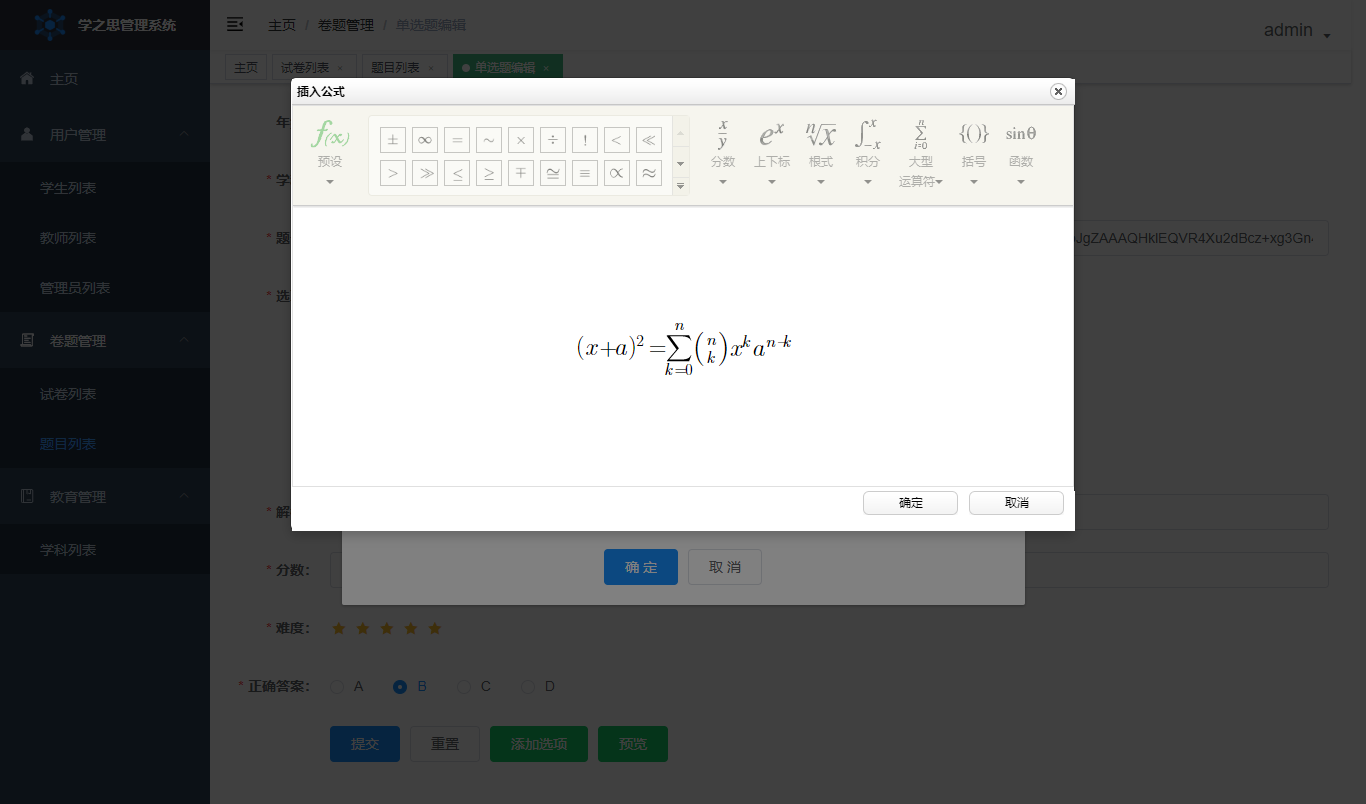1366x804 pixels.
Task: Switch to the 题目列表 tab
Action: pyautogui.click(x=395, y=68)
